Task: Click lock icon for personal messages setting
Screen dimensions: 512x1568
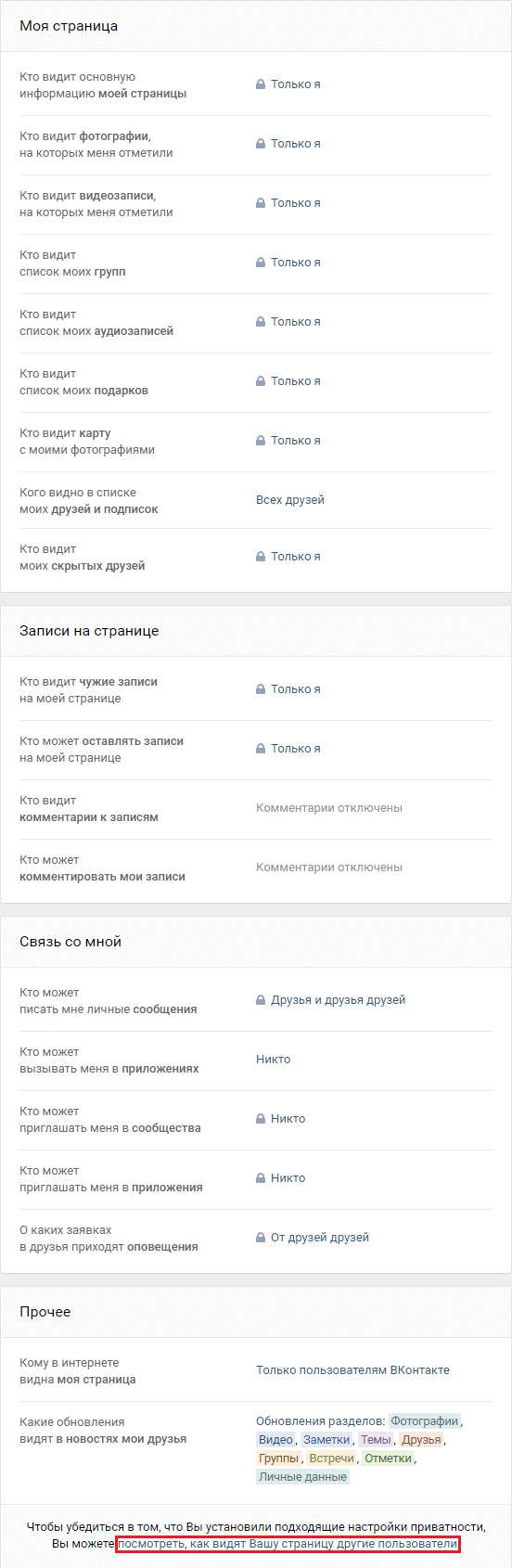Action: pyautogui.click(x=261, y=1000)
